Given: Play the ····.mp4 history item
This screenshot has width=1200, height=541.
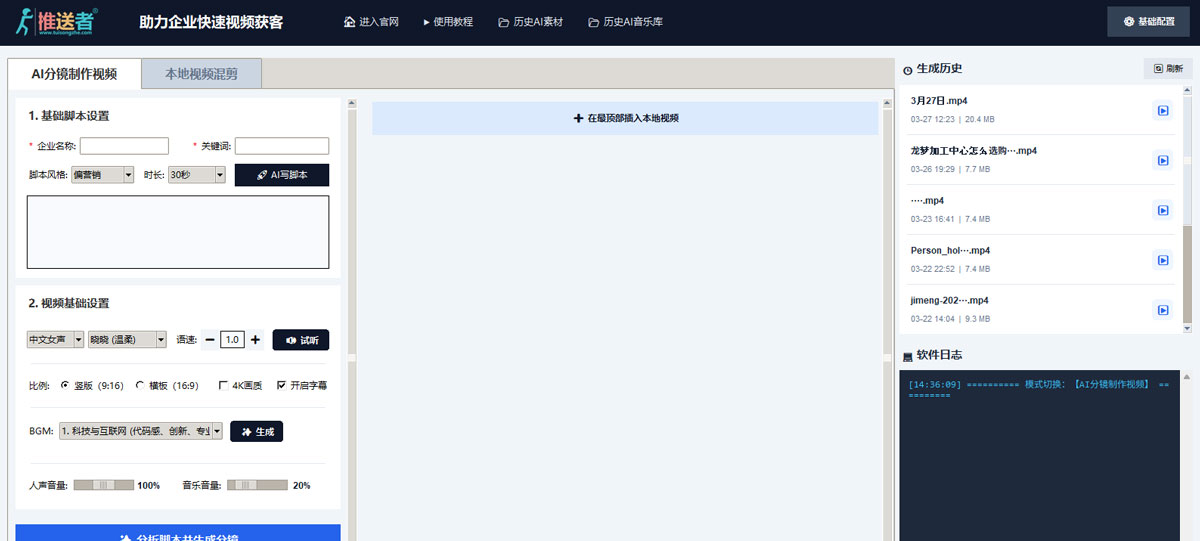Looking at the screenshot, I should coord(1163,210).
